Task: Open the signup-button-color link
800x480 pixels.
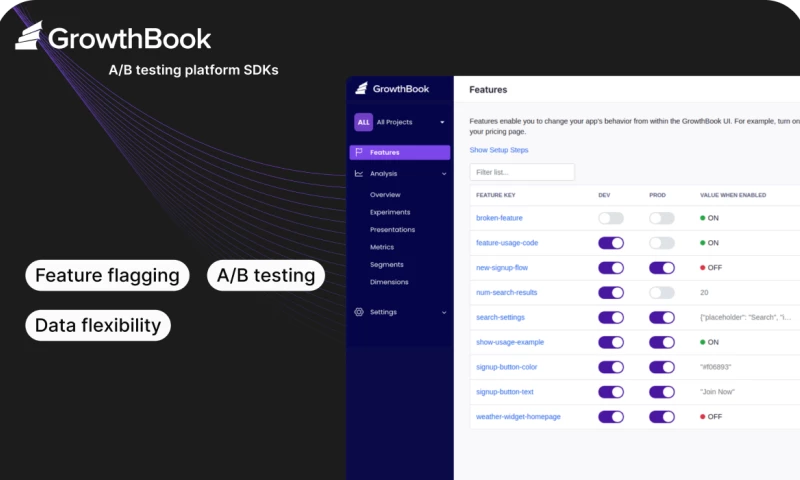Action: pos(506,367)
